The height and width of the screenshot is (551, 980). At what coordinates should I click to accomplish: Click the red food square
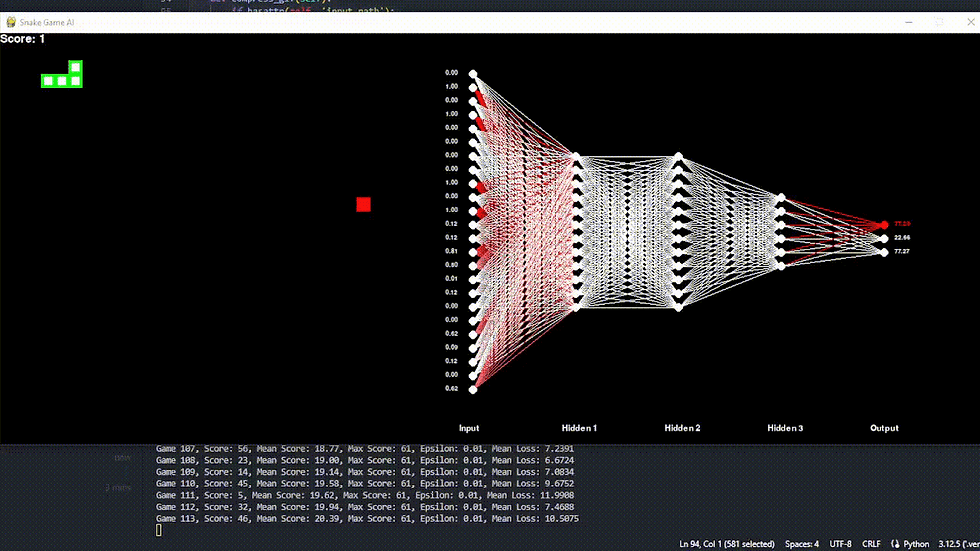363,204
